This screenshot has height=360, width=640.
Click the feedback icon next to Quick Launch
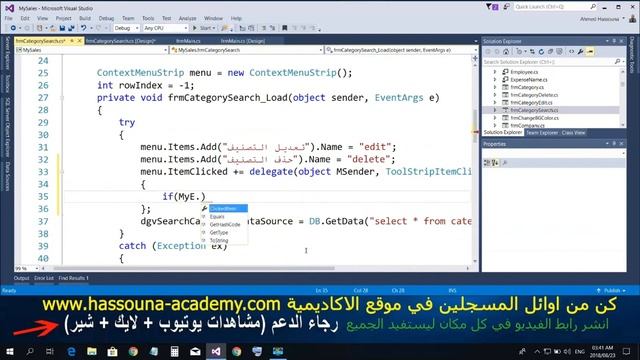click(x=506, y=7)
